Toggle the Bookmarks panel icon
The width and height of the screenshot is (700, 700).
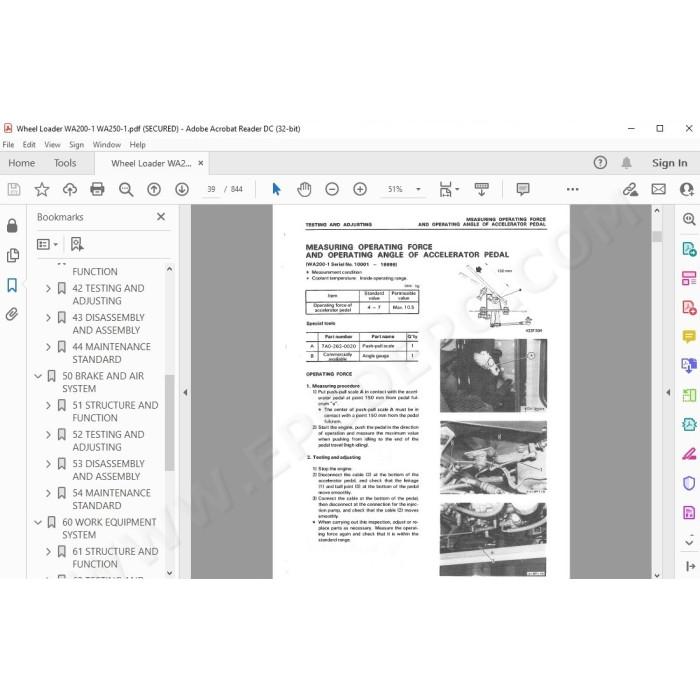(12, 285)
